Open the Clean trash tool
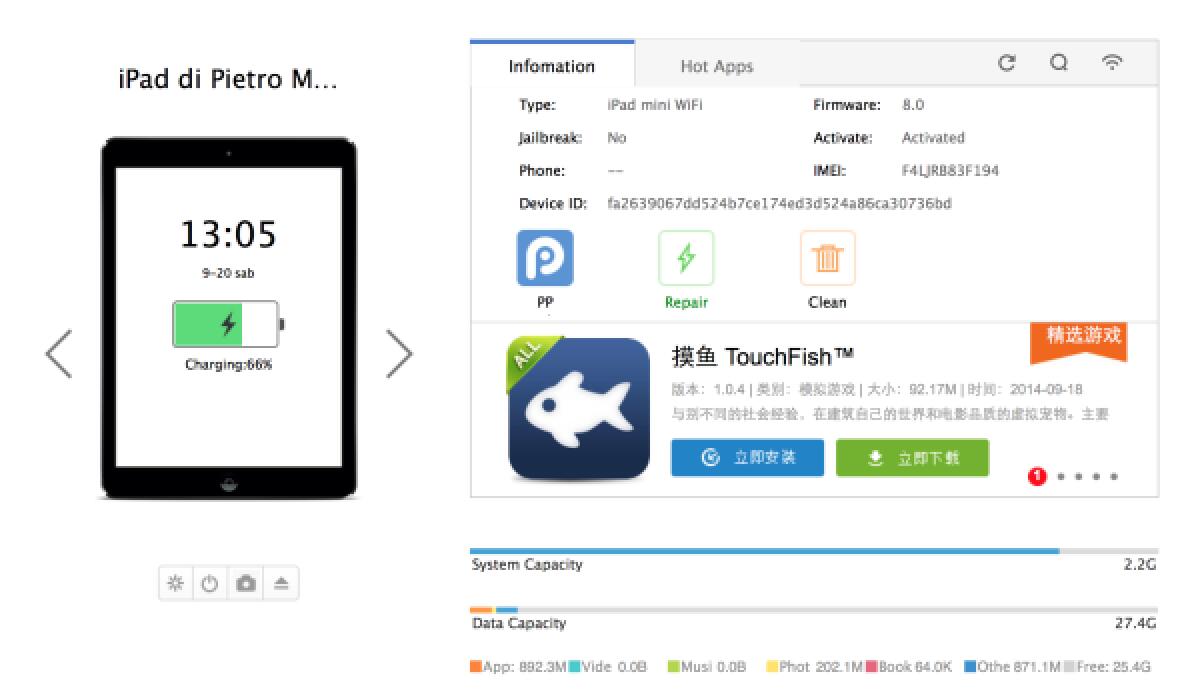1200x690 pixels. coord(827,257)
